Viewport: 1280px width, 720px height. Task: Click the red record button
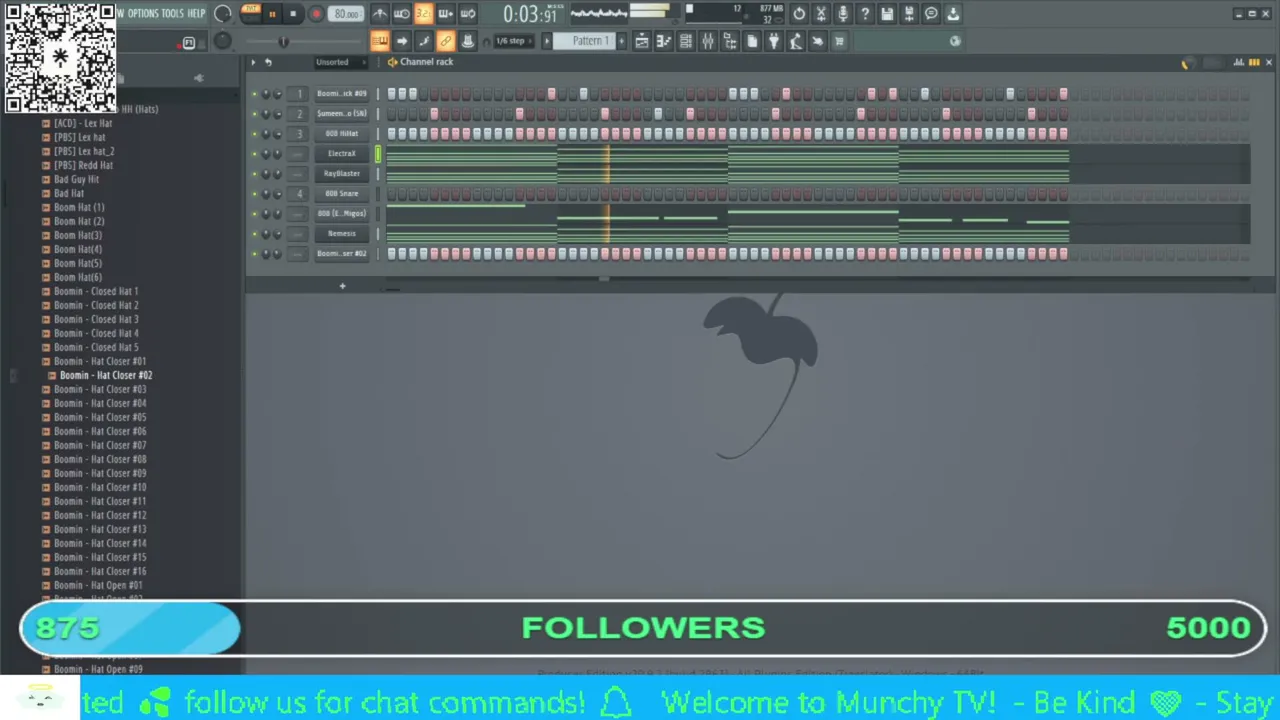(316, 14)
